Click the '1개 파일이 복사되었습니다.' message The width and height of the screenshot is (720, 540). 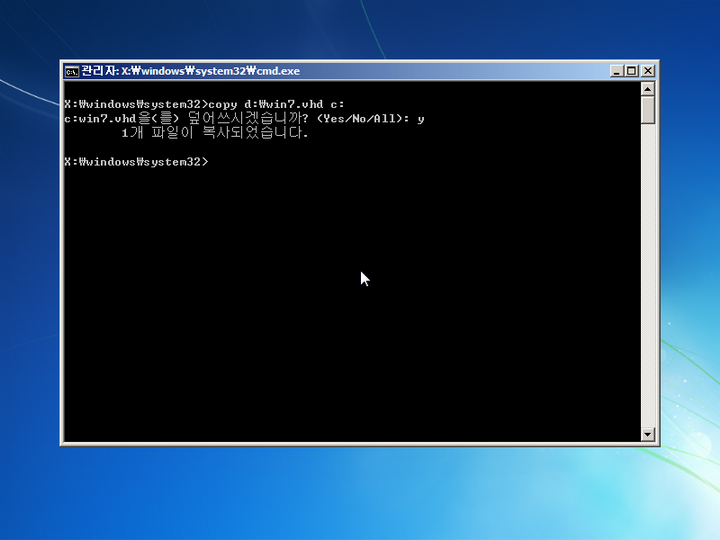click(x=215, y=133)
